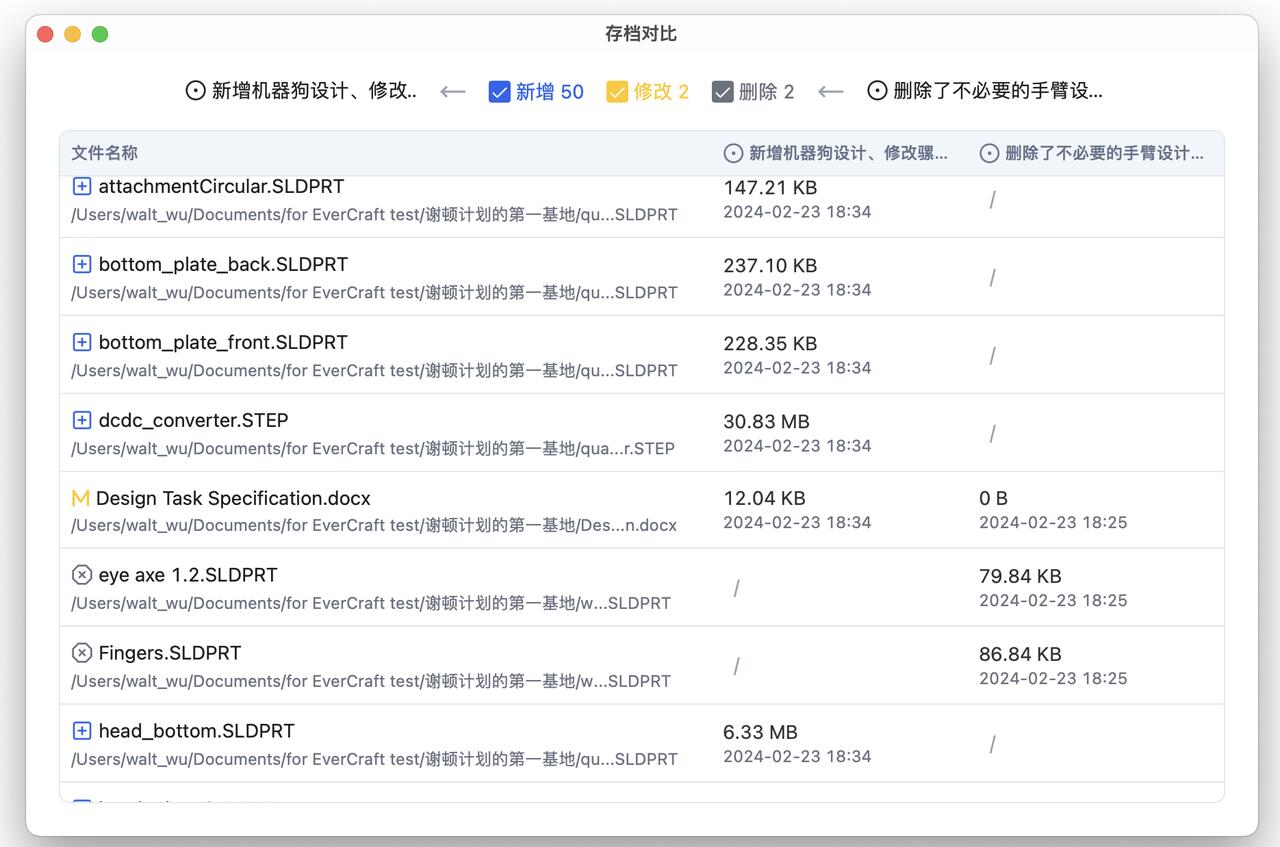Screen dimensions: 1280x847
Task: Click the 删除了不必要的手臂设计 column header
Action: point(1092,153)
